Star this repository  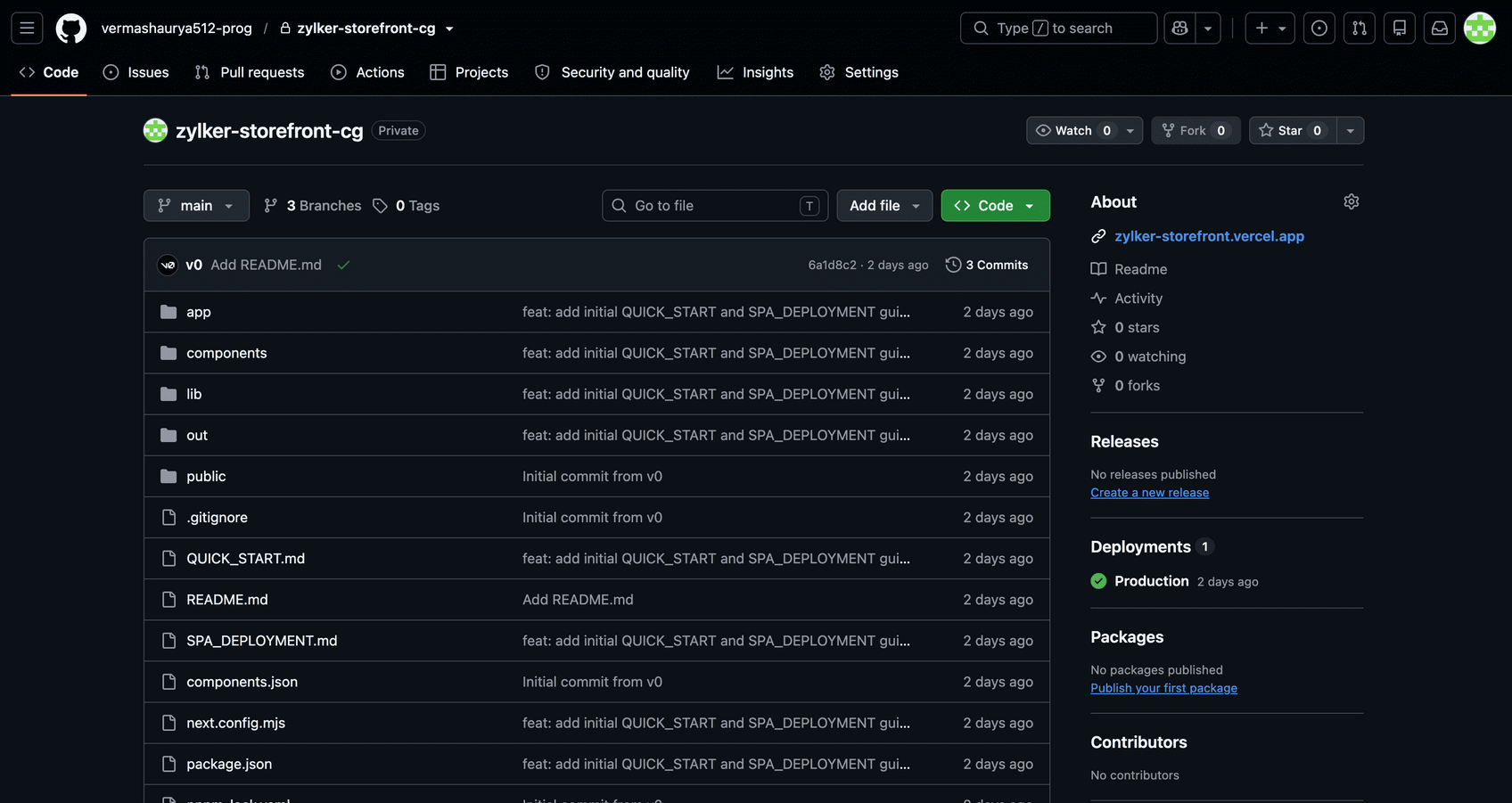1293,131
